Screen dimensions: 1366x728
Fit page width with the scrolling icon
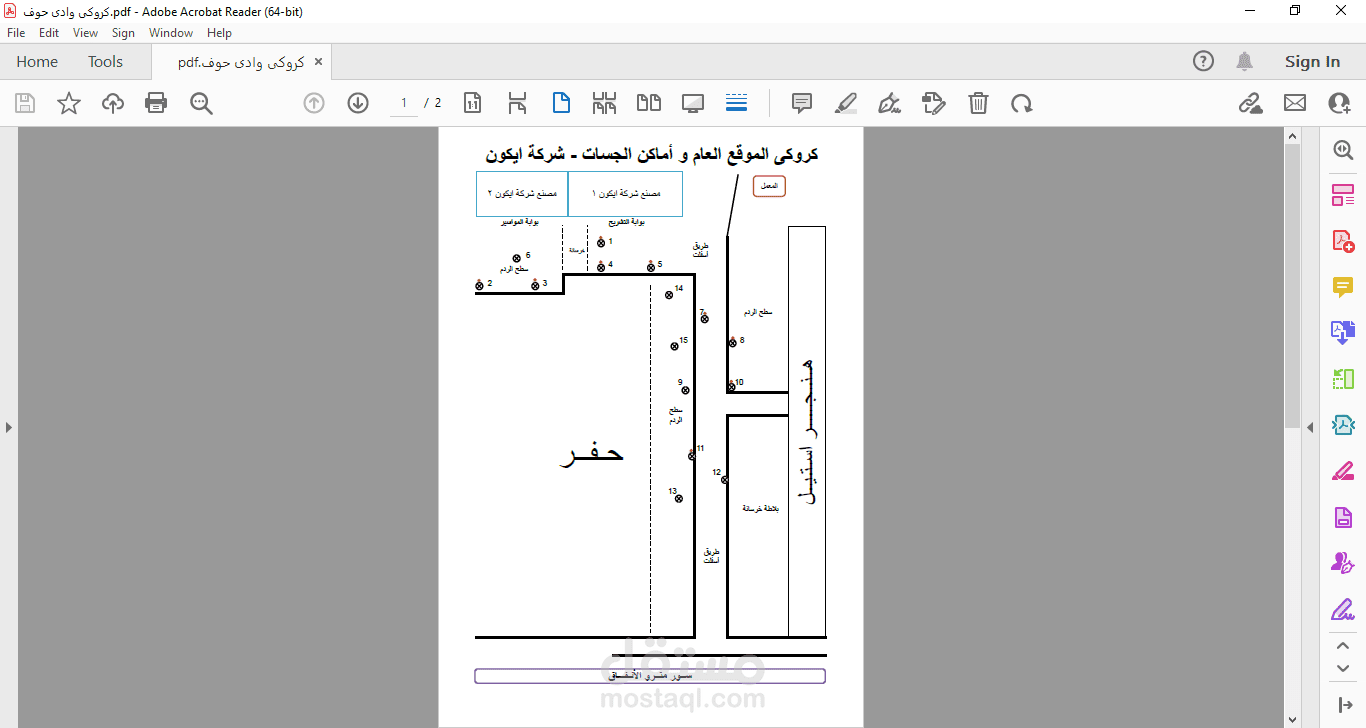pos(517,103)
